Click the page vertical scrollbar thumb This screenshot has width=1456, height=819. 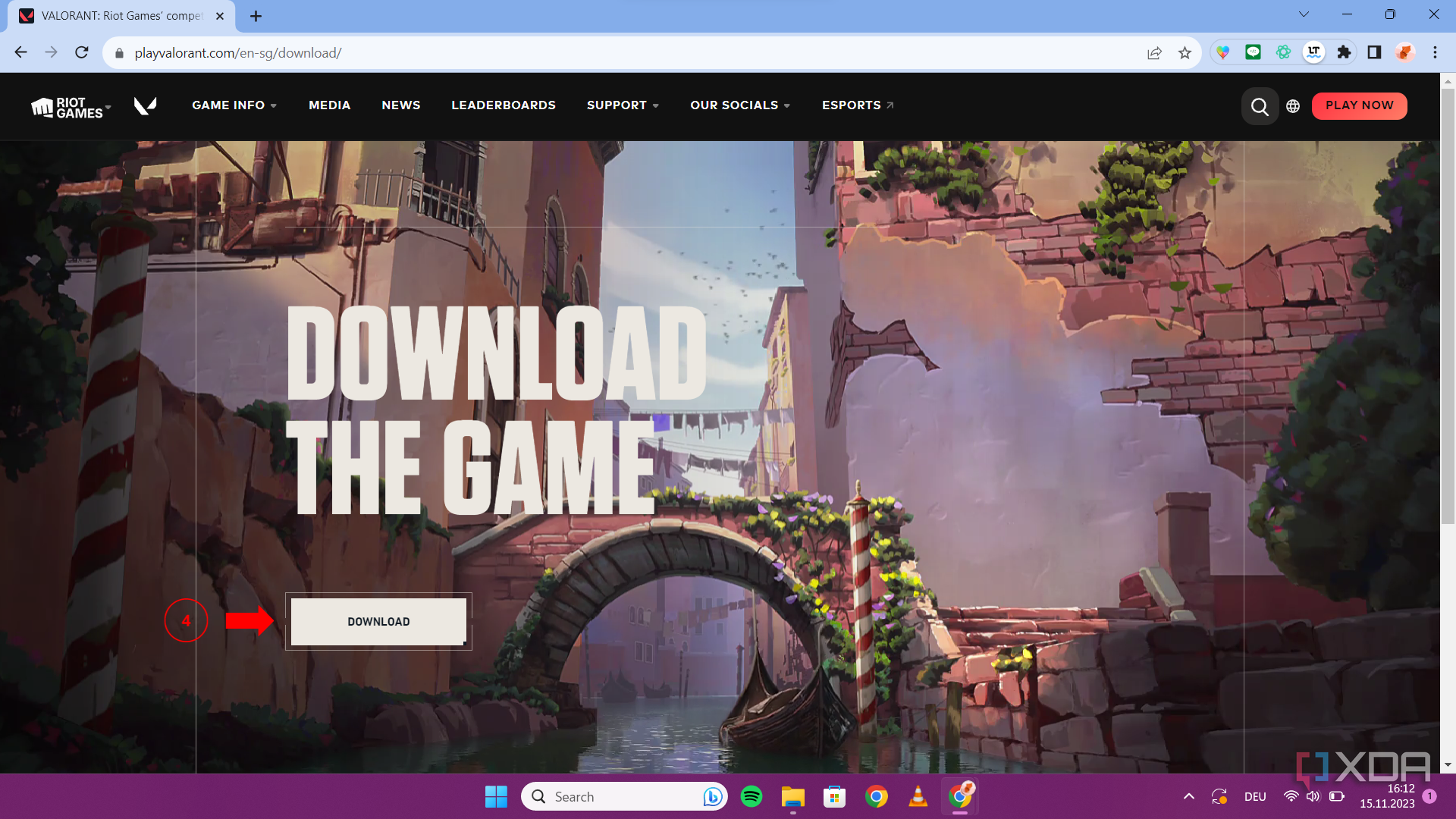[x=1448, y=306]
